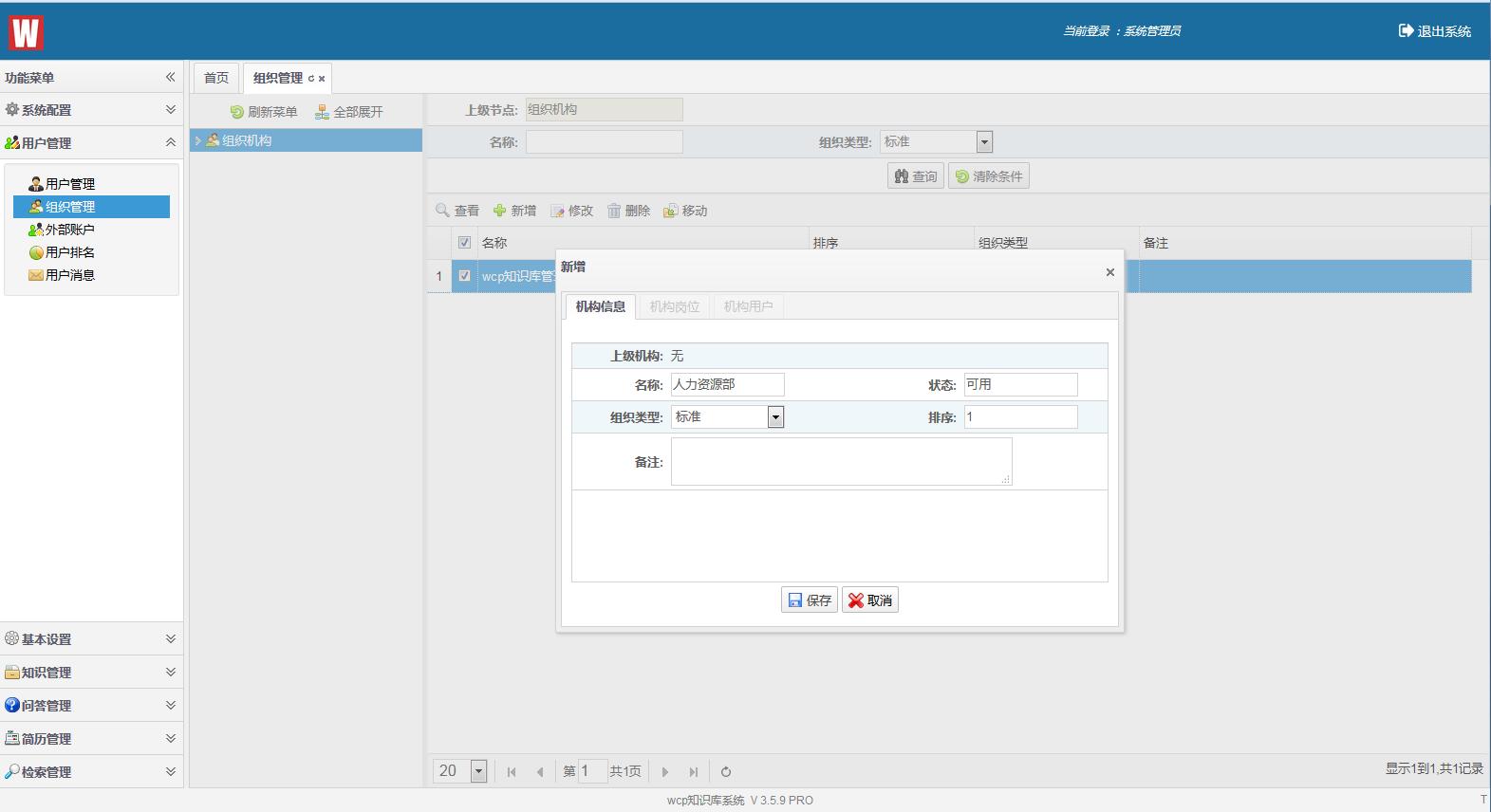Screen dimensions: 1491x812
Task: Click 新增 in the grid toolbar
Action: pos(514,211)
